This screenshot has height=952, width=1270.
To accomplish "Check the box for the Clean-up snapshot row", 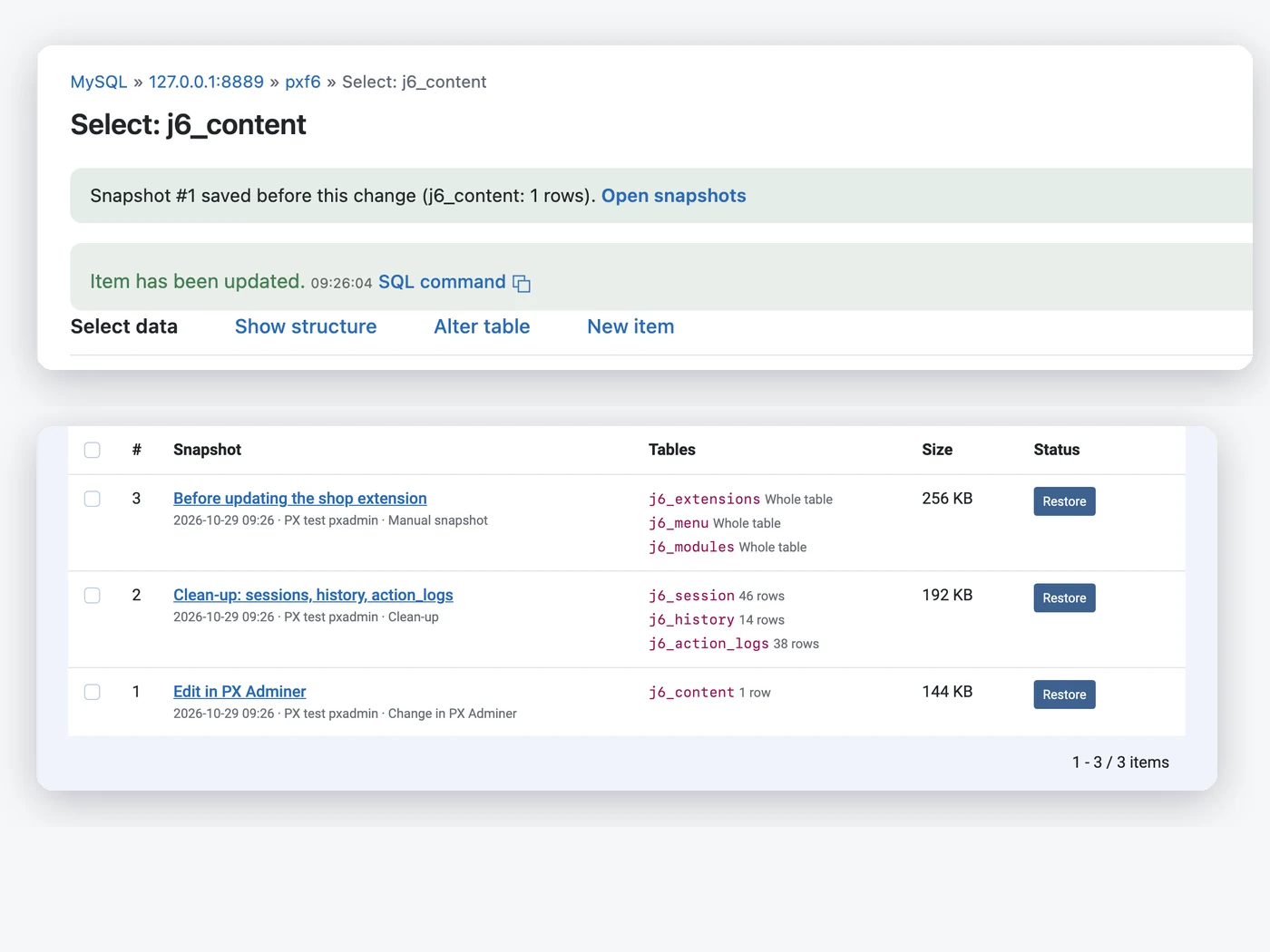I will point(93,596).
